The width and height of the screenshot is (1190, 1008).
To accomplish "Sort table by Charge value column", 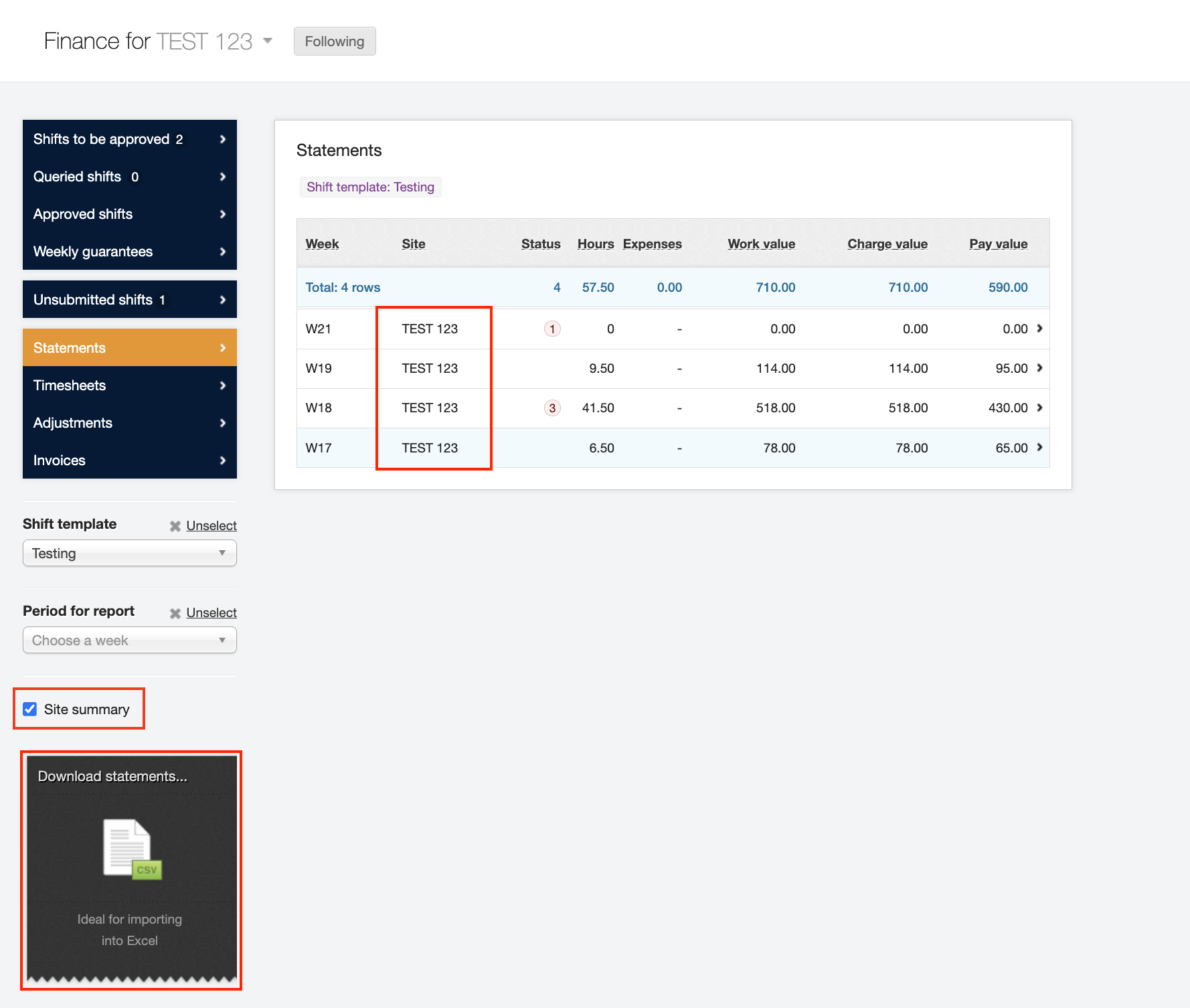I will [x=887, y=244].
